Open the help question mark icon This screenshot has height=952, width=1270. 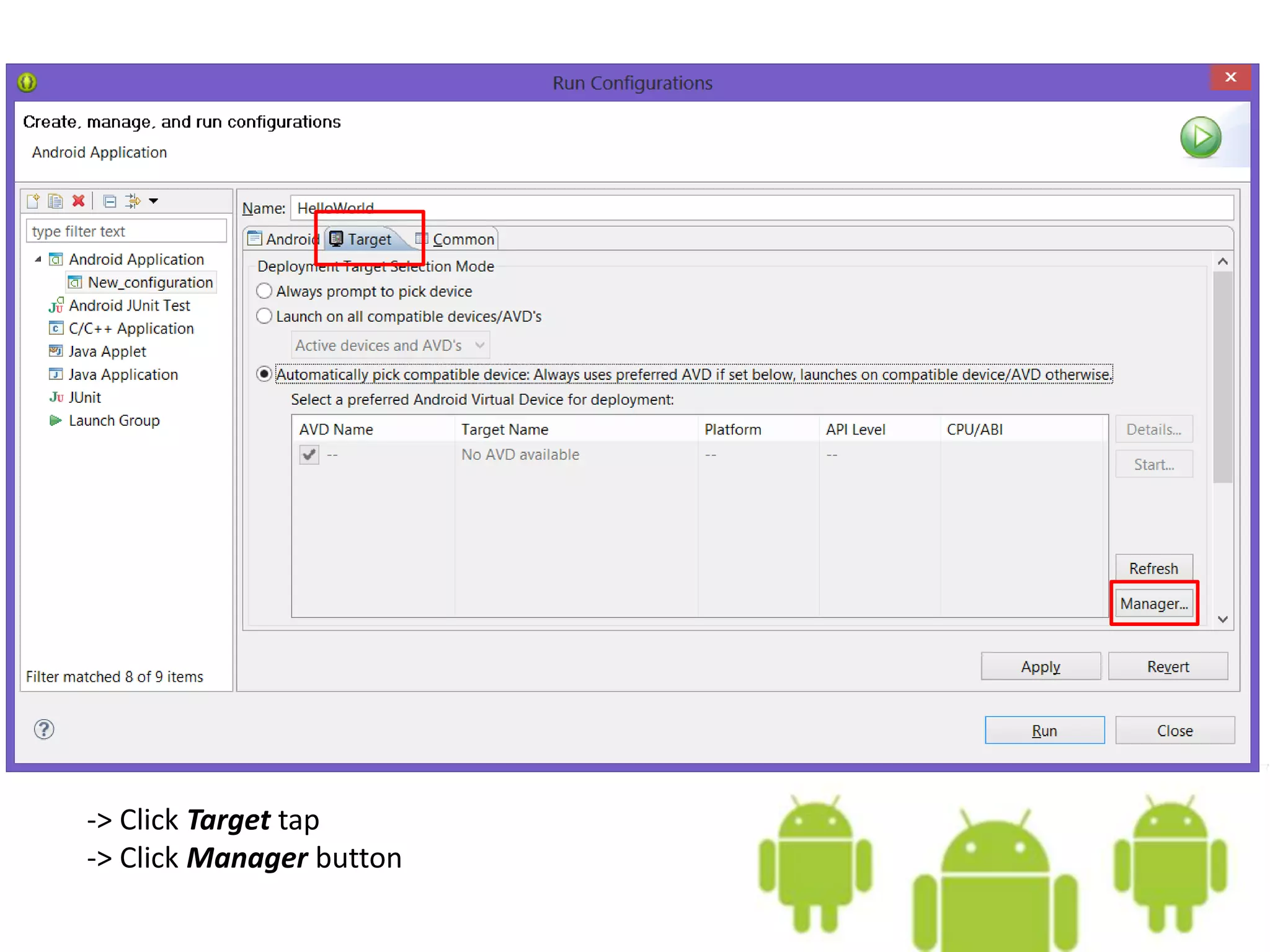[x=44, y=729]
